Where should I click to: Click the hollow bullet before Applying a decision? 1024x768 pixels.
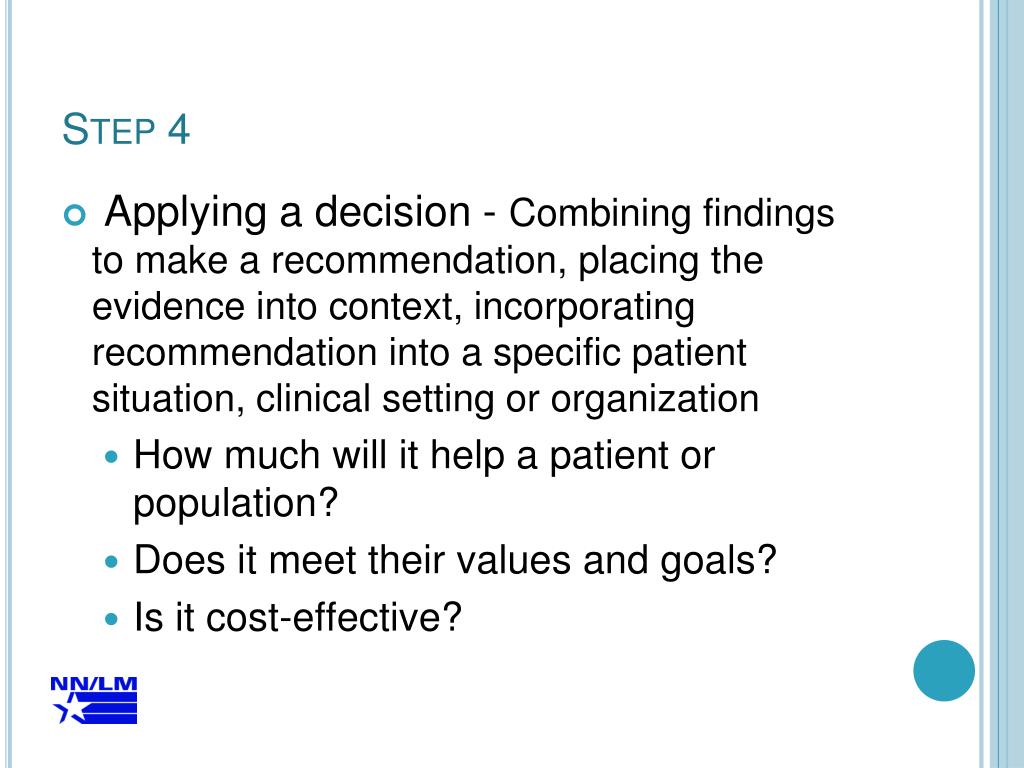(x=75, y=216)
